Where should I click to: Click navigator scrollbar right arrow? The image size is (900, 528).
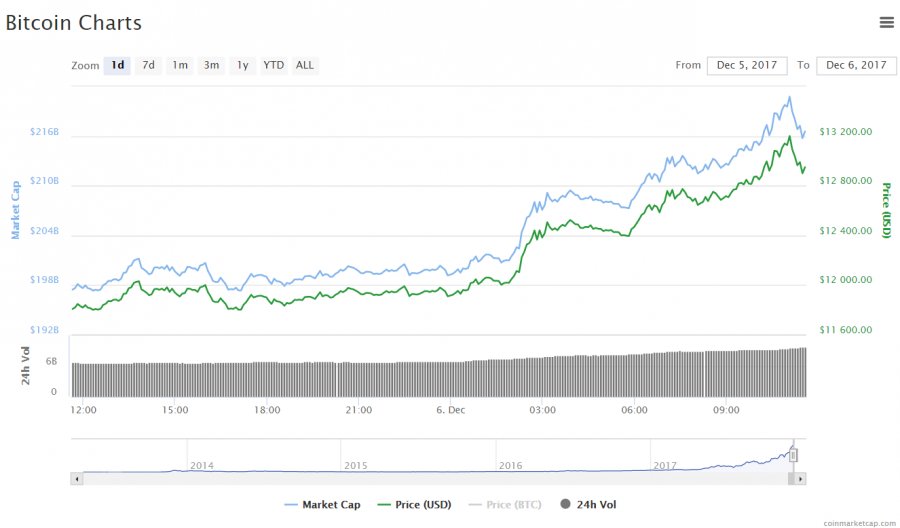point(801,479)
